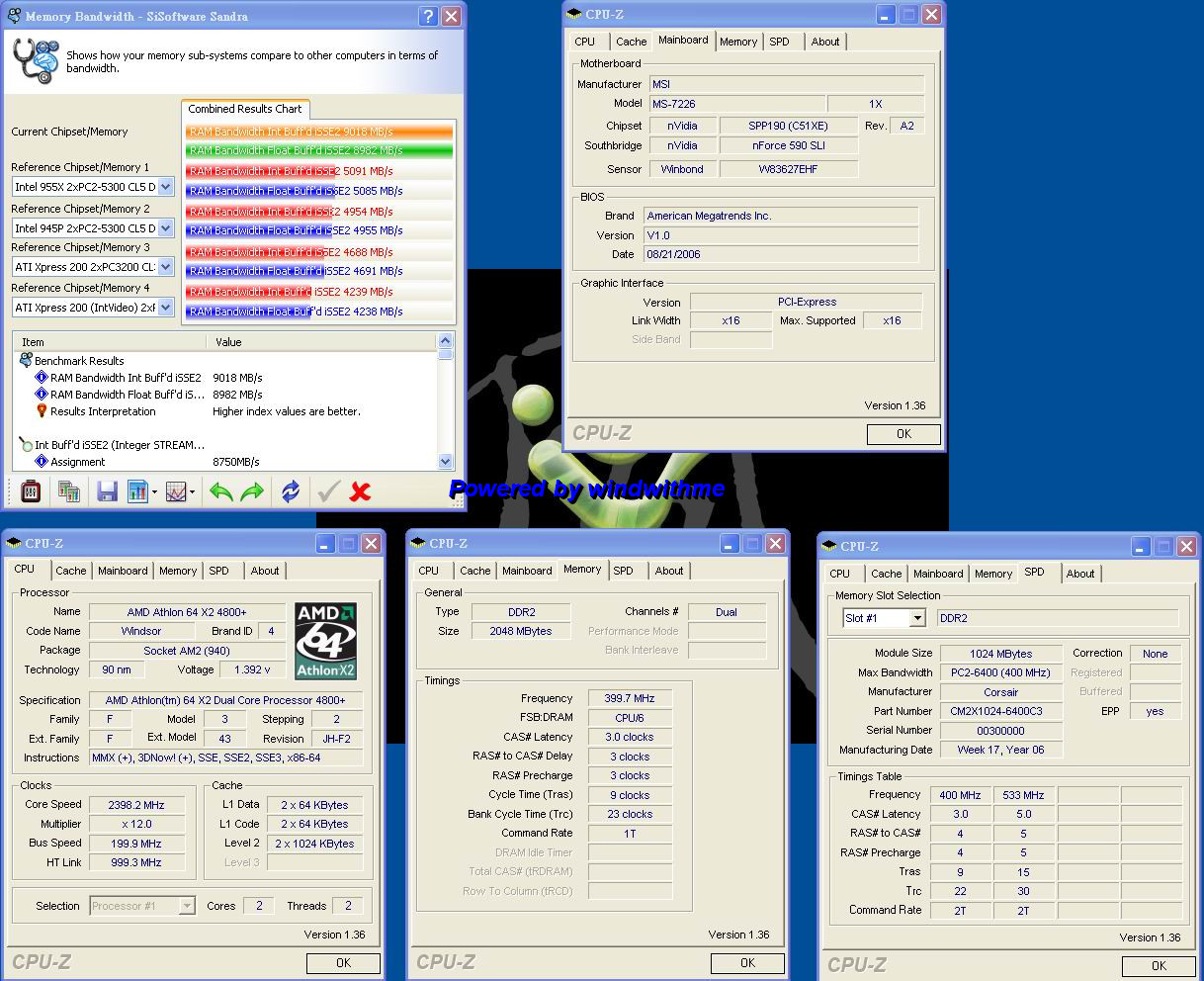Viewport: 1204px width, 981px height.
Task: Click OK in CPU-Z SPD window
Action: click(x=1159, y=965)
